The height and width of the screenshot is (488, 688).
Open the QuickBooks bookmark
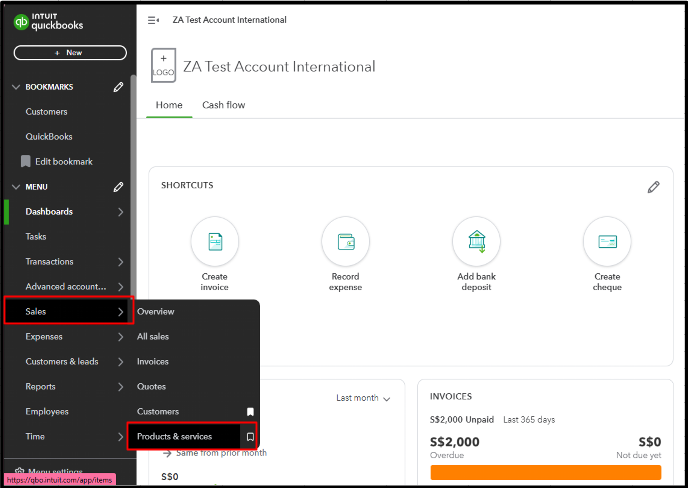(x=49, y=136)
